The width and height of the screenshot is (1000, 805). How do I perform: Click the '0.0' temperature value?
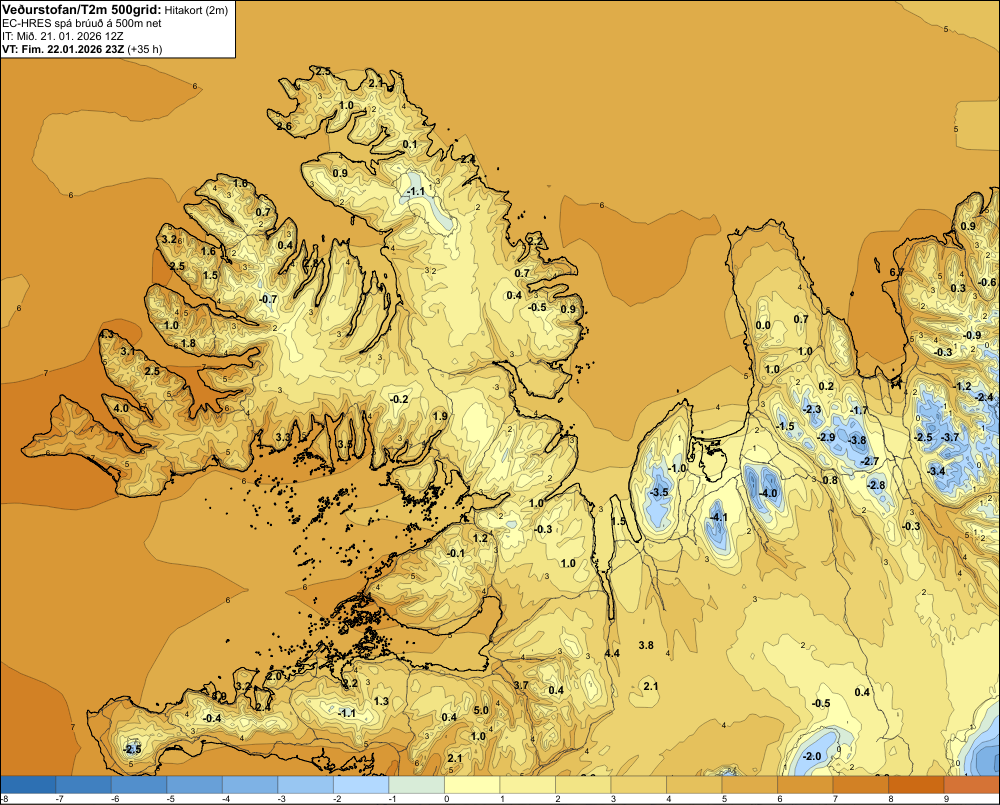[x=763, y=325]
